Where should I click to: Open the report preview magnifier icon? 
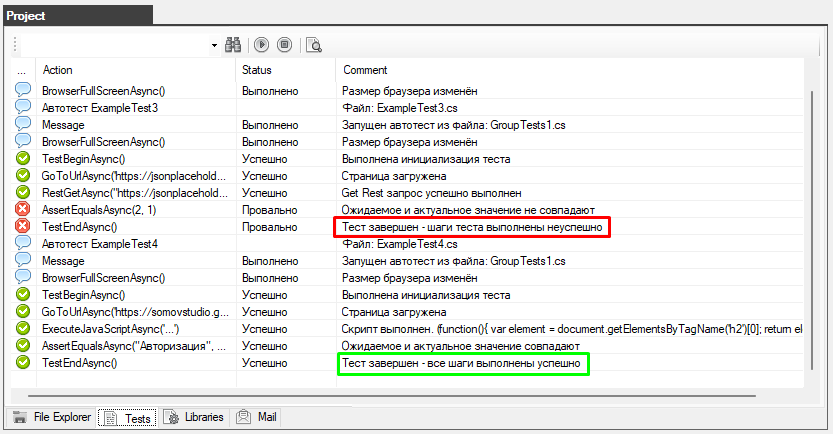click(314, 44)
